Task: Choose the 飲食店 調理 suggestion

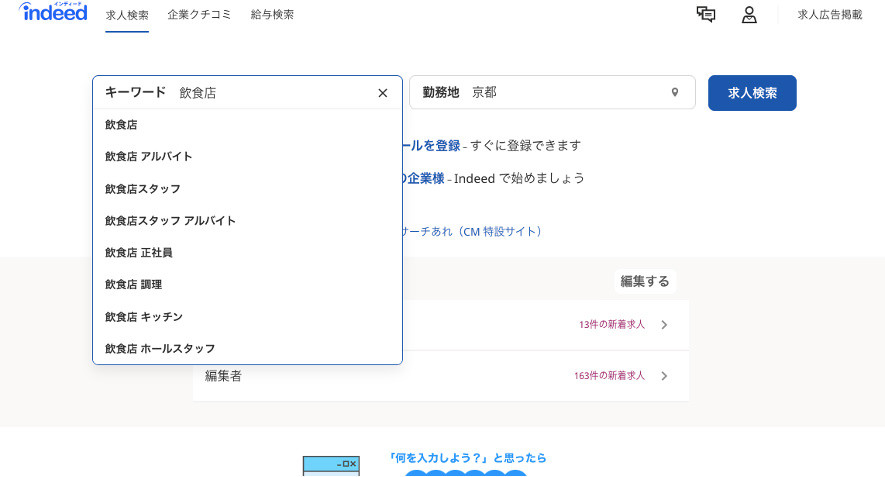Action: click(134, 285)
